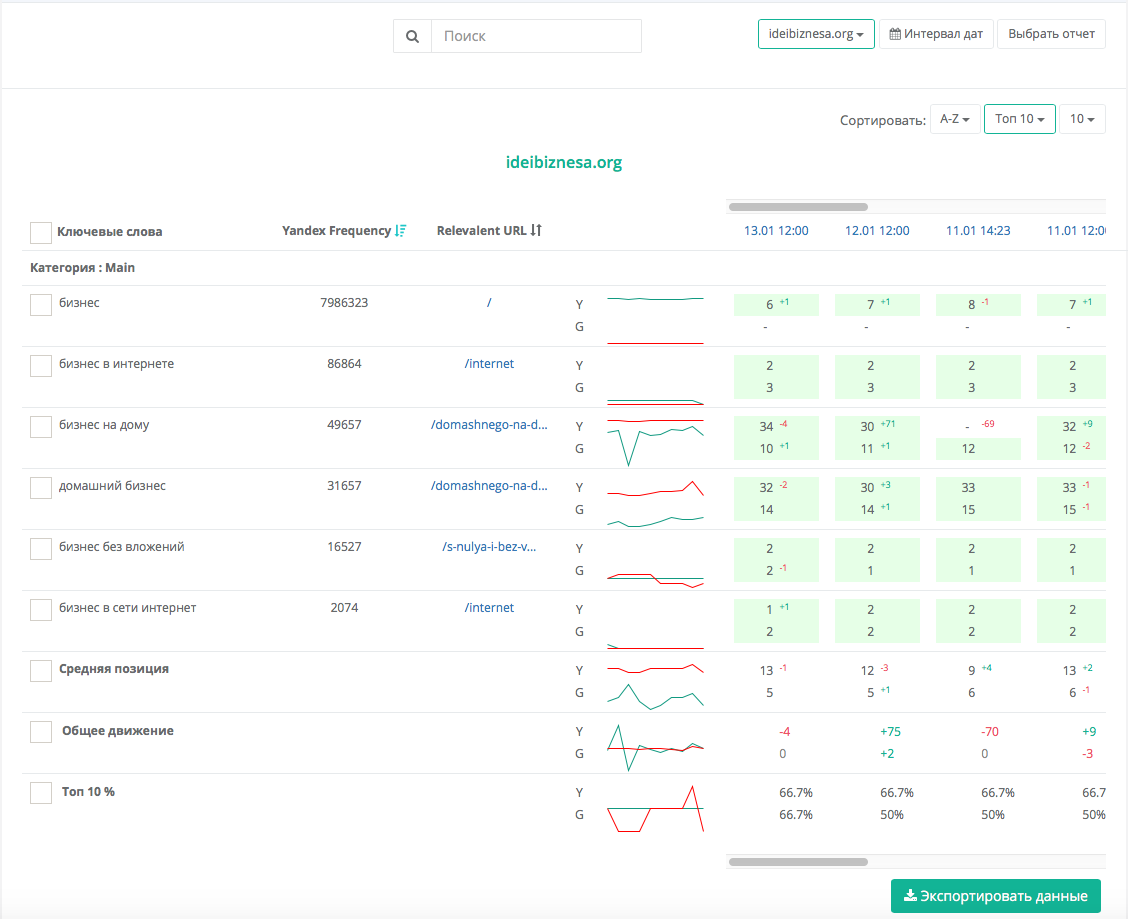Click sparkline chart for Общее движение
Image resolution: width=1128 pixels, height=919 pixels.
click(655, 747)
